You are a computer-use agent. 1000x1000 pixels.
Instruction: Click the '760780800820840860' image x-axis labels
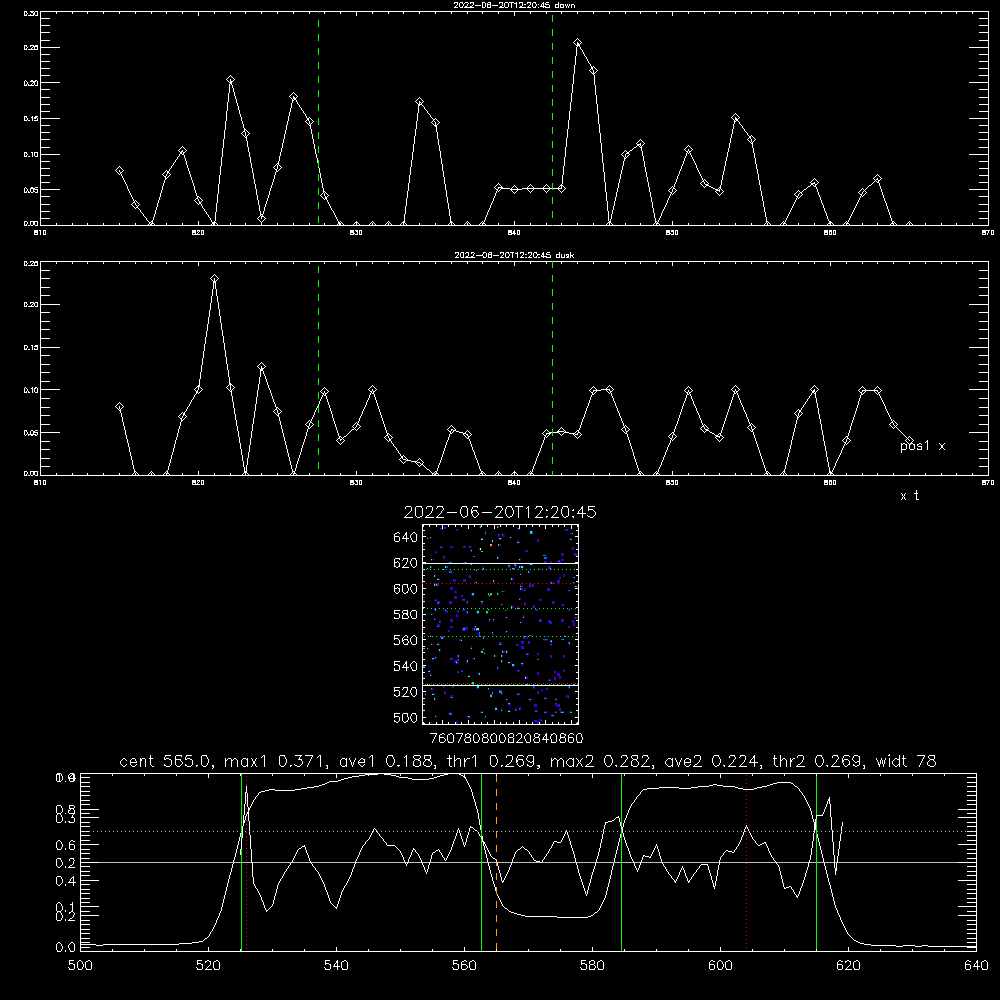pyautogui.click(x=506, y=739)
